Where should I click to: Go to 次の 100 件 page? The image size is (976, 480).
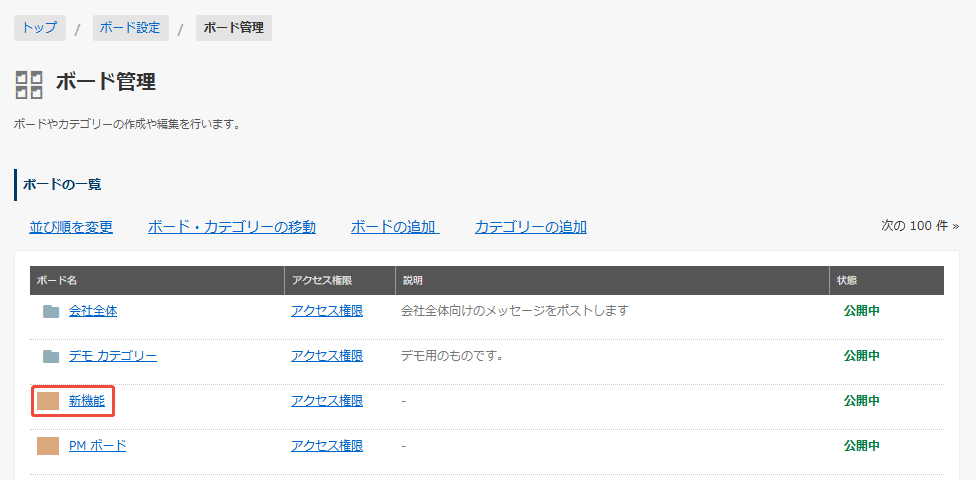[x=920, y=225]
